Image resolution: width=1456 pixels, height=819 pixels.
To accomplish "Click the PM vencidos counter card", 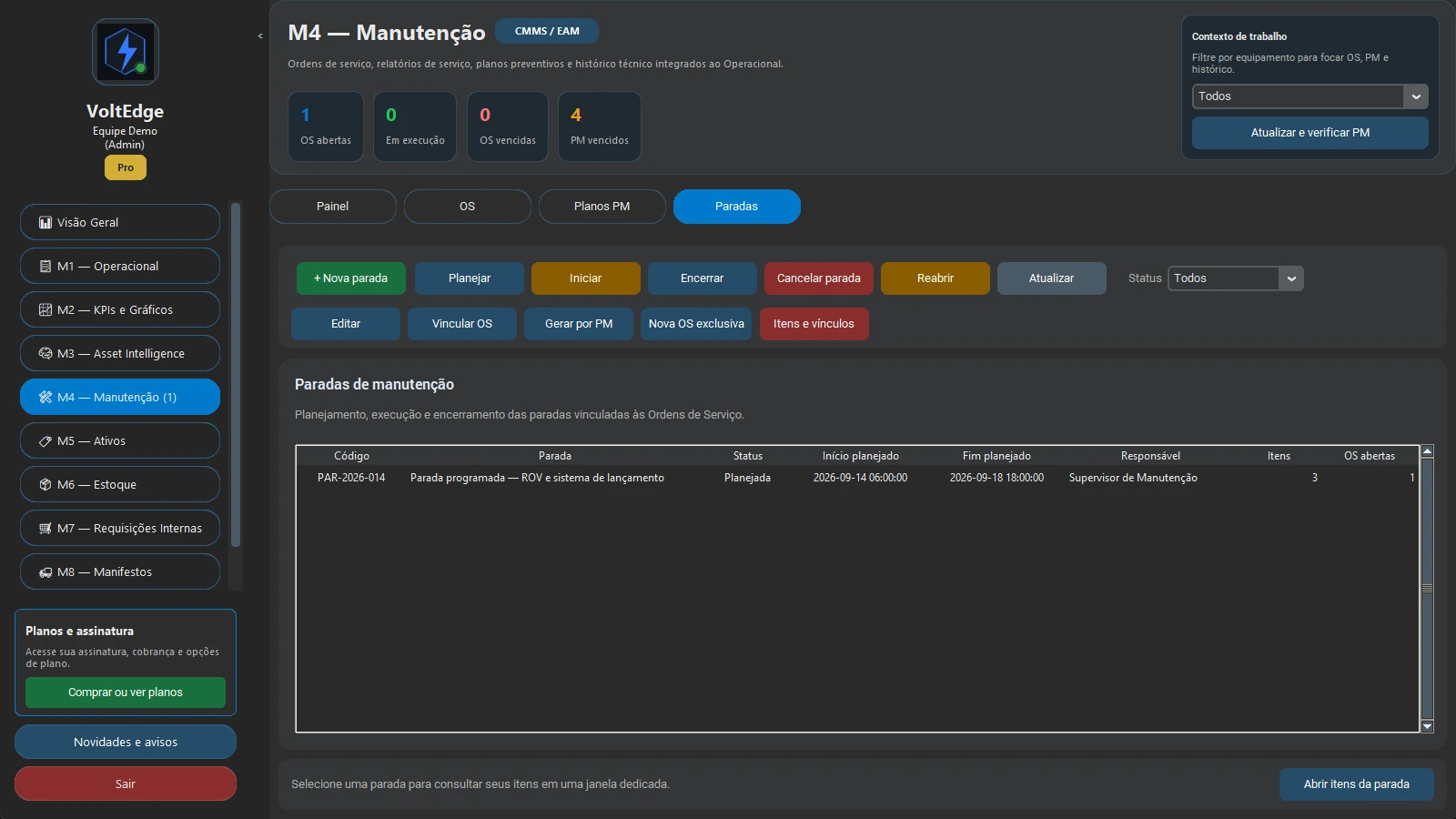I will 600,126.
